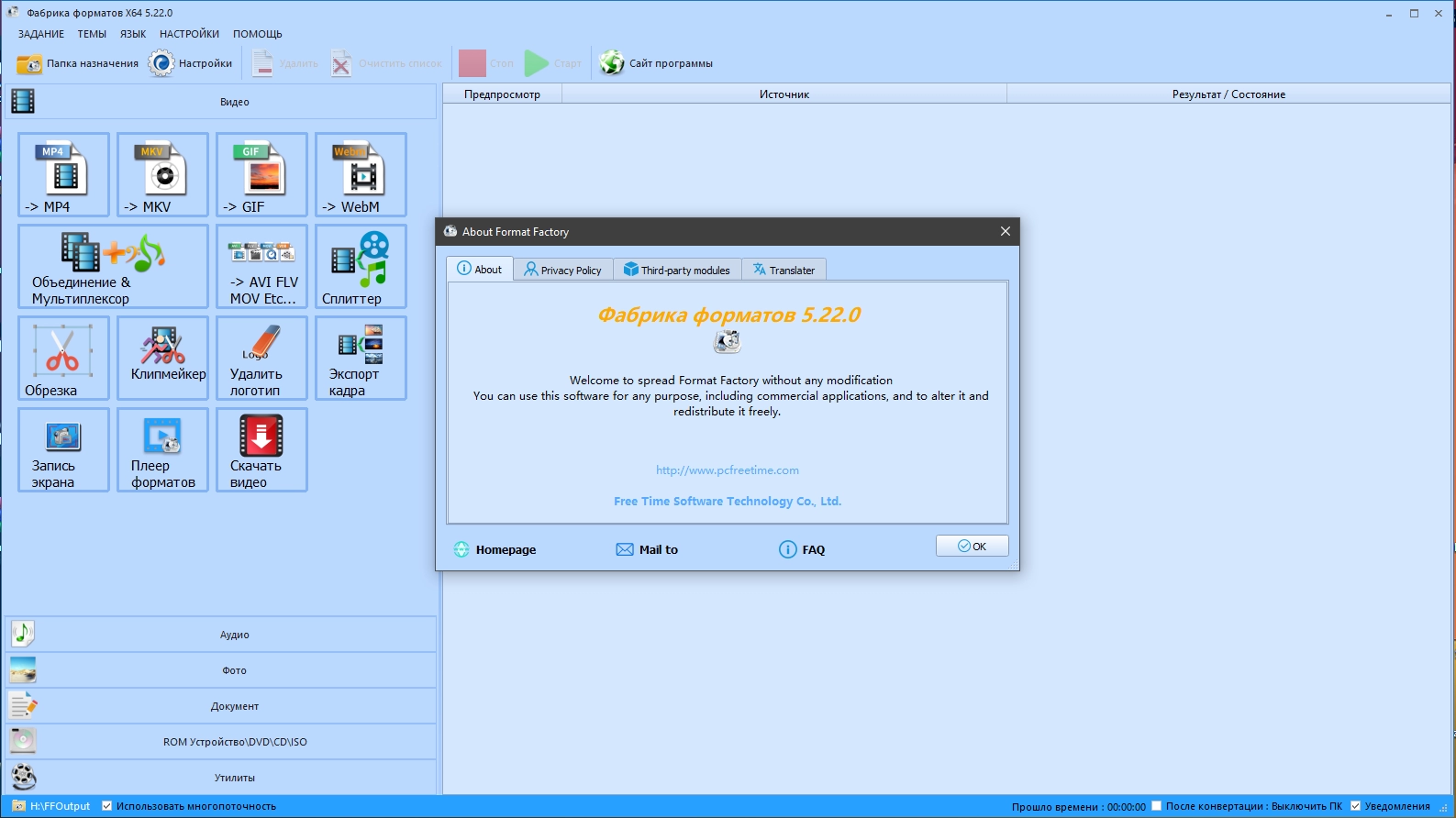Collapse the Видео category panel
The width and height of the screenshot is (1456, 818).
pos(220,102)
